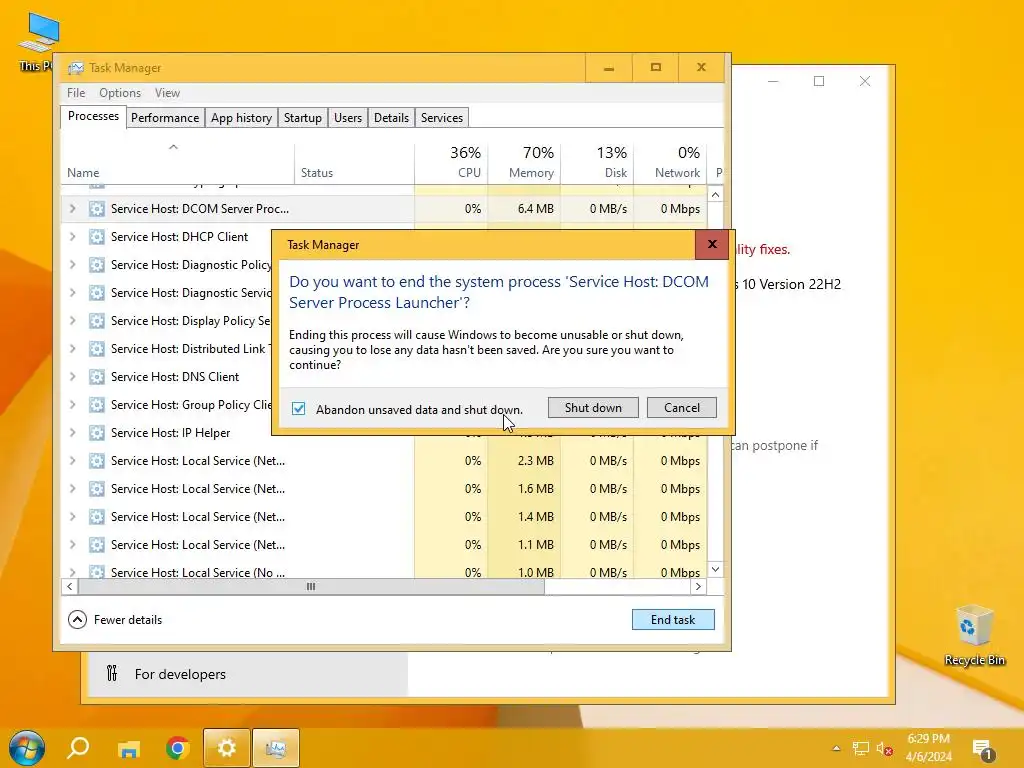Image resolution: width=1024 pixels, height=768 pixels.
Task: Sort processes by the Name column
Action: (x=178, y=163)
